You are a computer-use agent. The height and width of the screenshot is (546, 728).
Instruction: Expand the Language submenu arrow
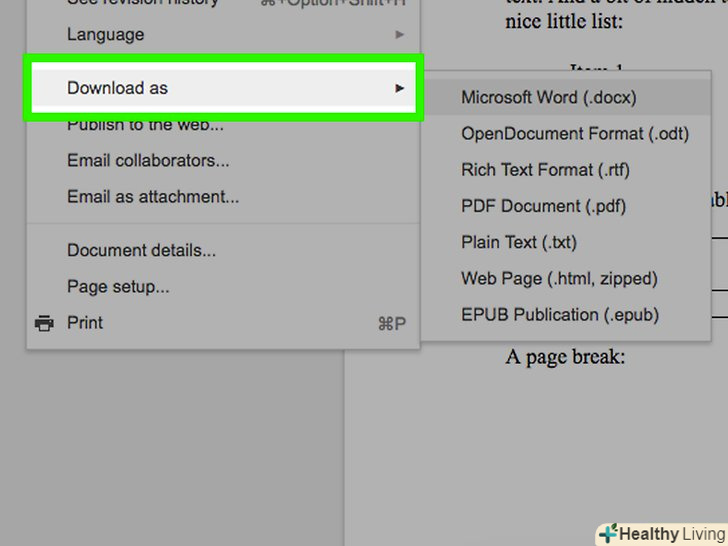[x=399, y=34]
